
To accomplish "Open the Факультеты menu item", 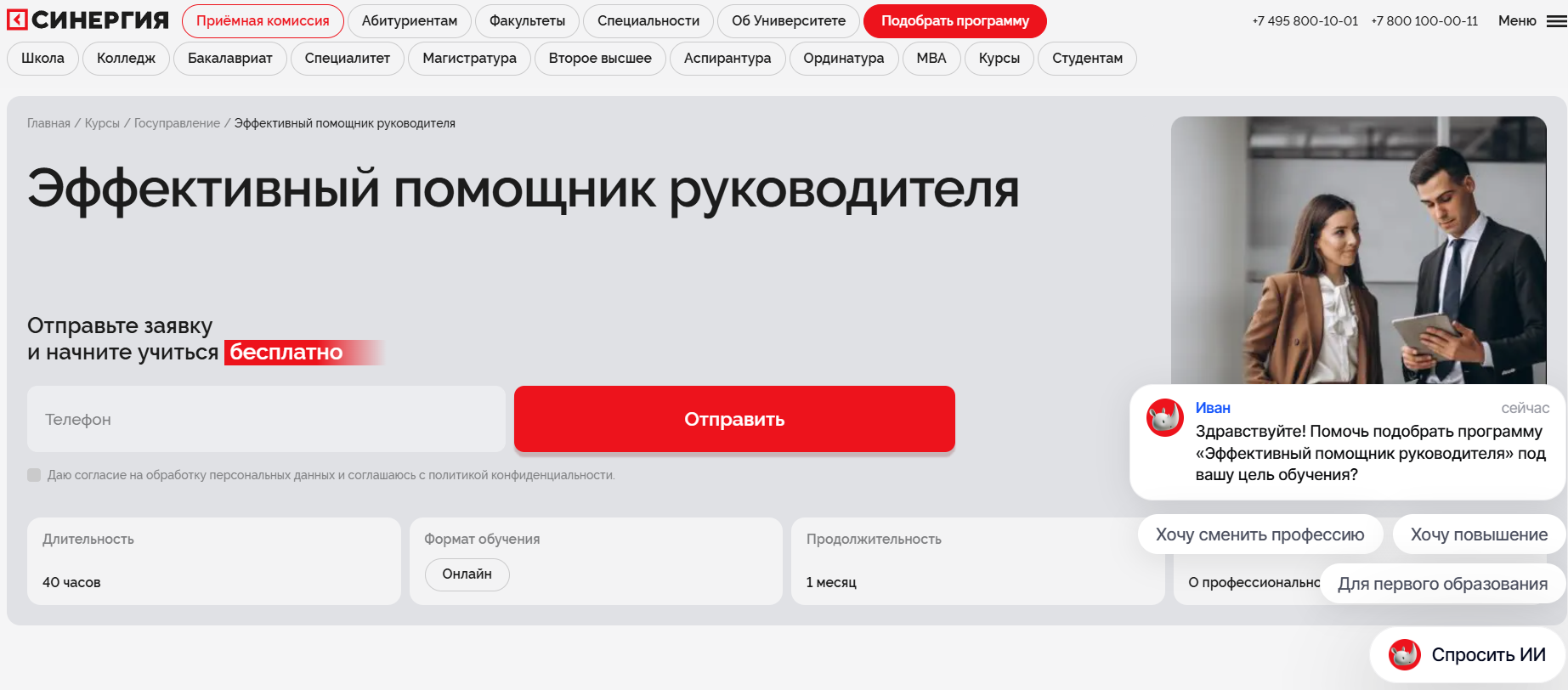I will click(x=527, y=21).
